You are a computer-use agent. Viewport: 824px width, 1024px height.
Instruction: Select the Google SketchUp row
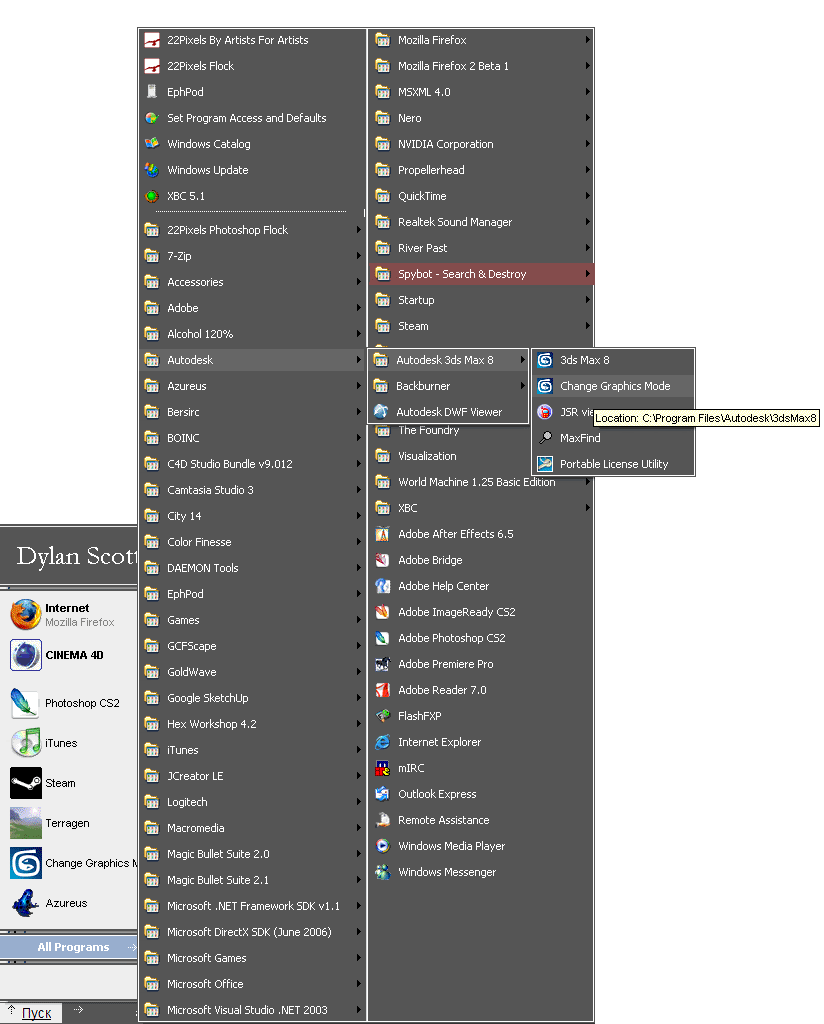point(253,698)
